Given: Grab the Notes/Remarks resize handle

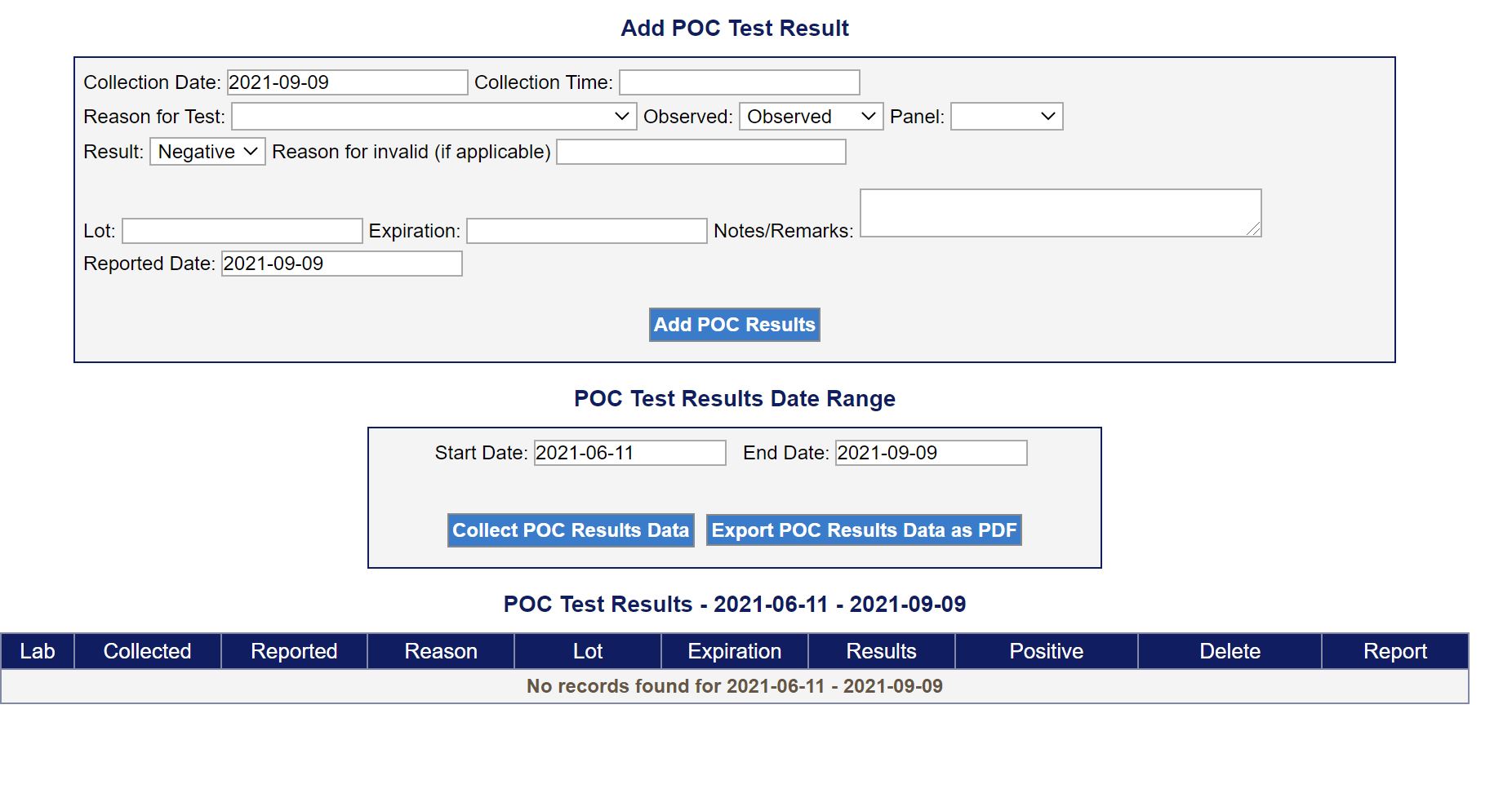Looking at the screenshot, I should tap(1254, 231).
